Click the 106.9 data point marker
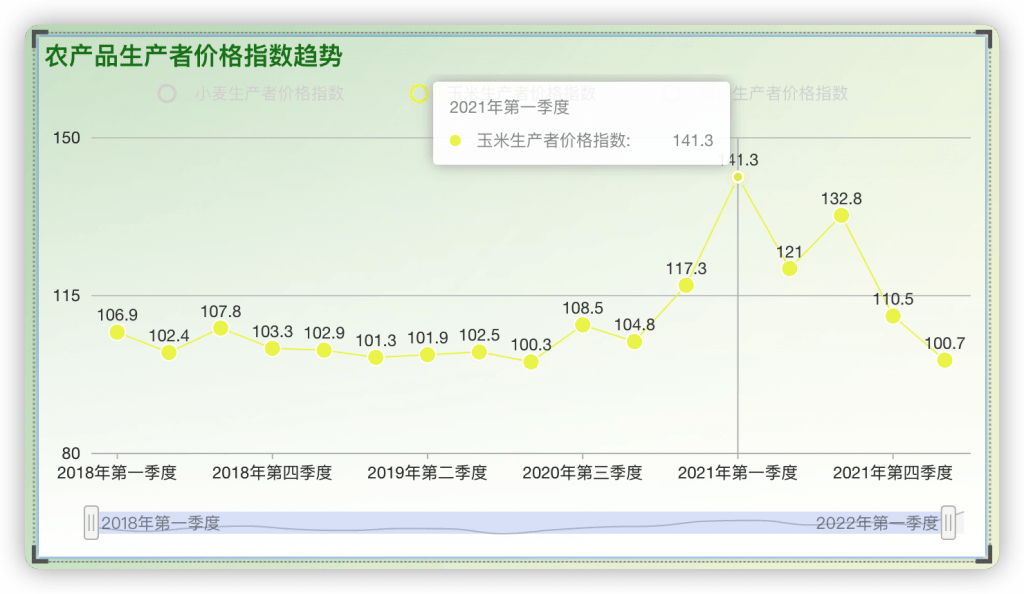1024x594 pixels. coord(118,332)
